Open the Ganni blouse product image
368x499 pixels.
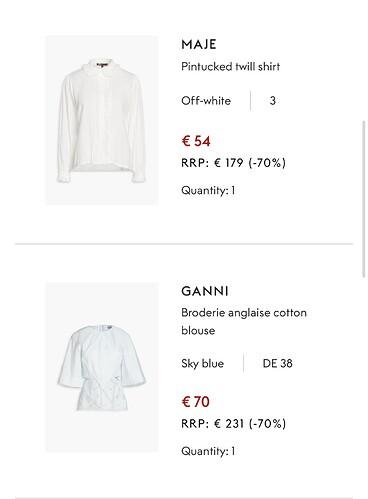(x=102, y=367)
